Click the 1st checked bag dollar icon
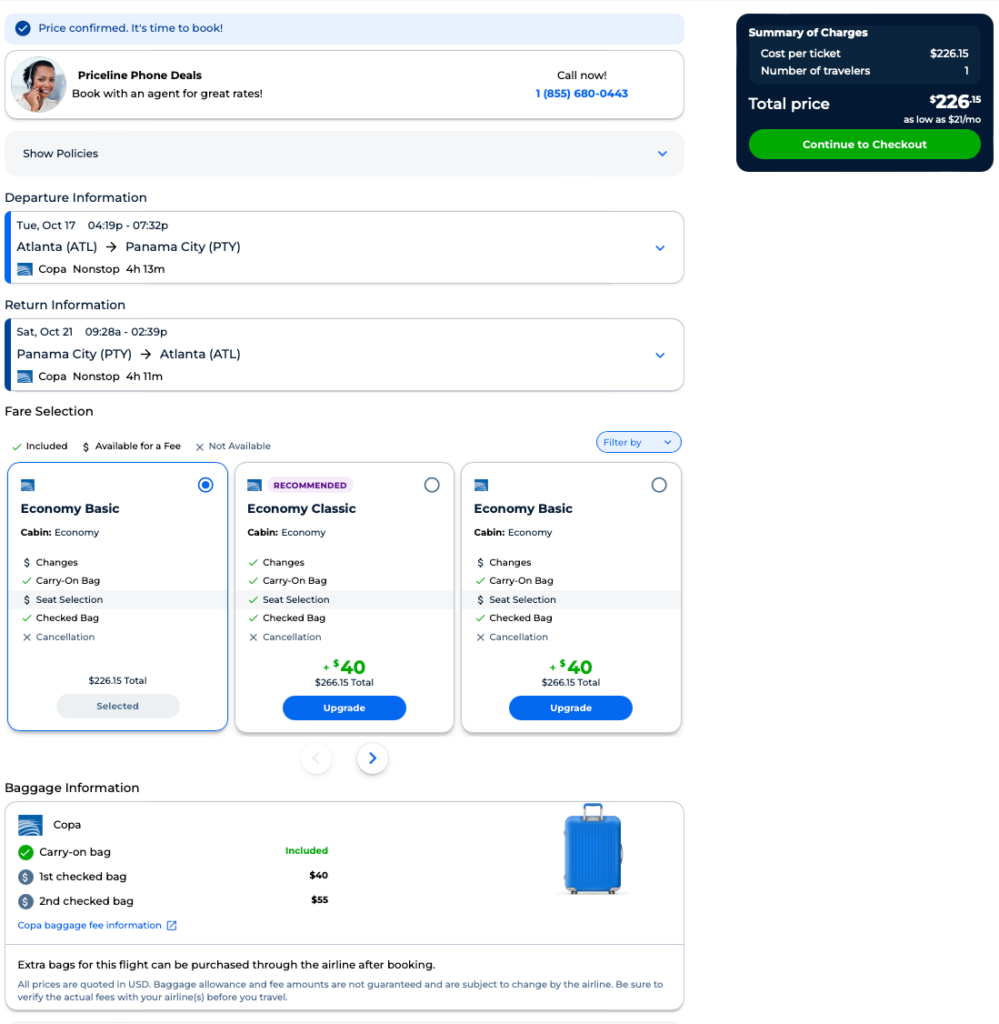 pos(26,877)
